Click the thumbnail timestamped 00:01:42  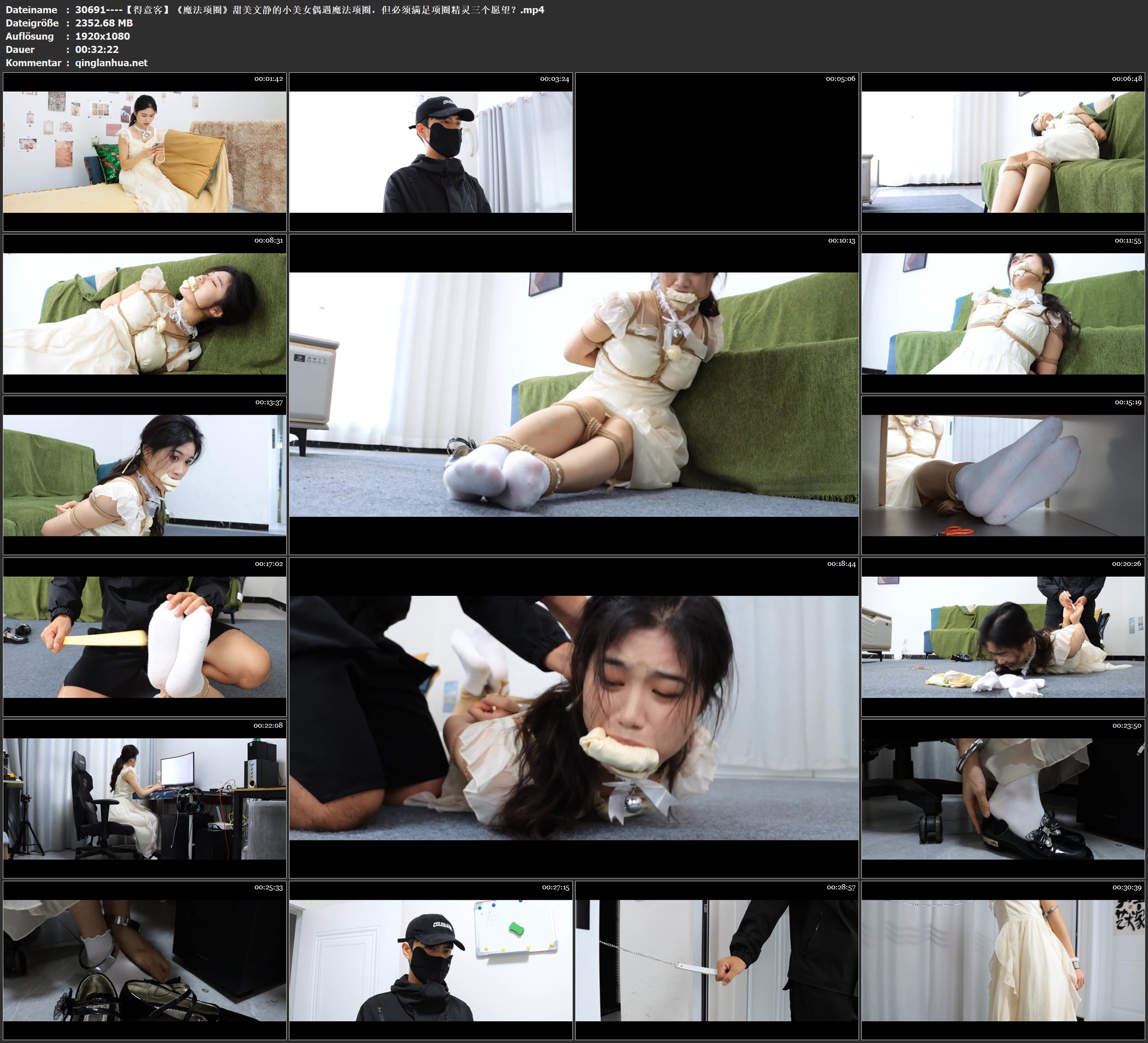[x=145, y=152]
